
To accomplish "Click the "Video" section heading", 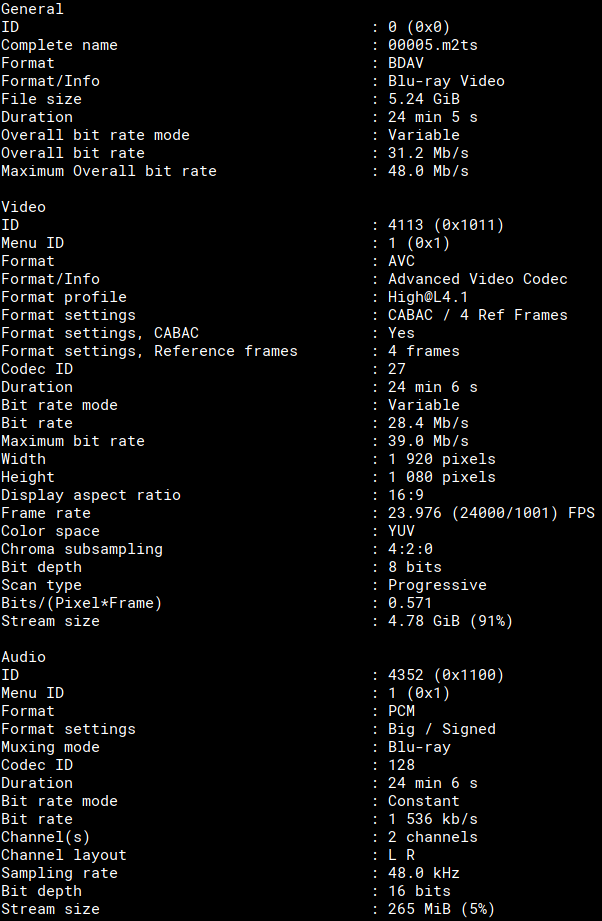I will 23,207.
